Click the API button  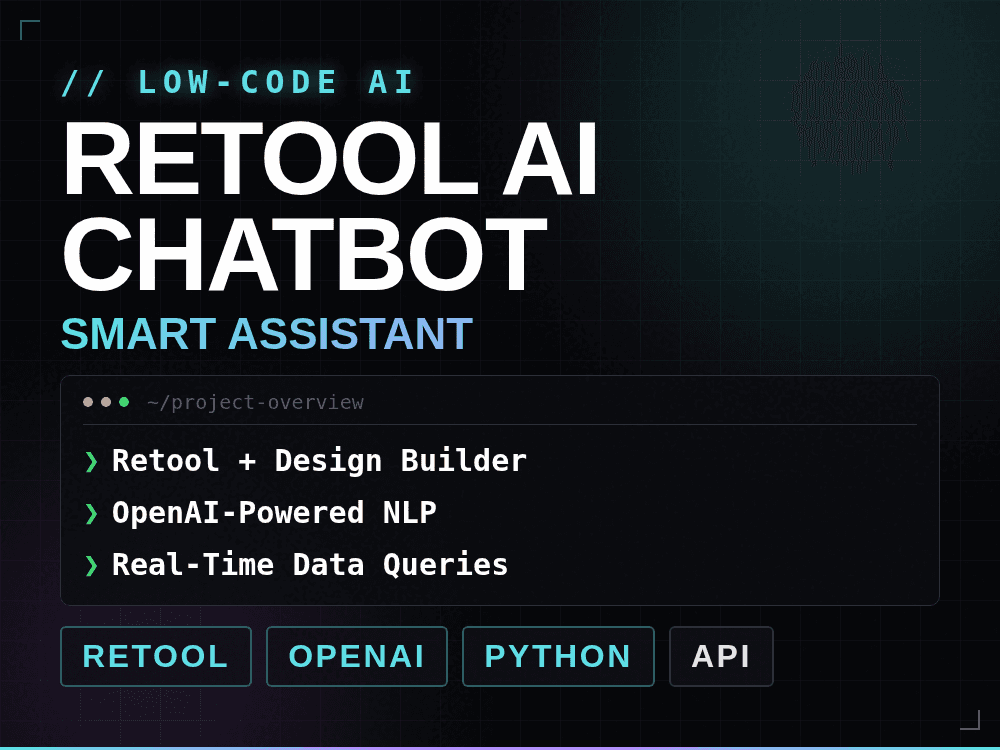coord(721,656)
